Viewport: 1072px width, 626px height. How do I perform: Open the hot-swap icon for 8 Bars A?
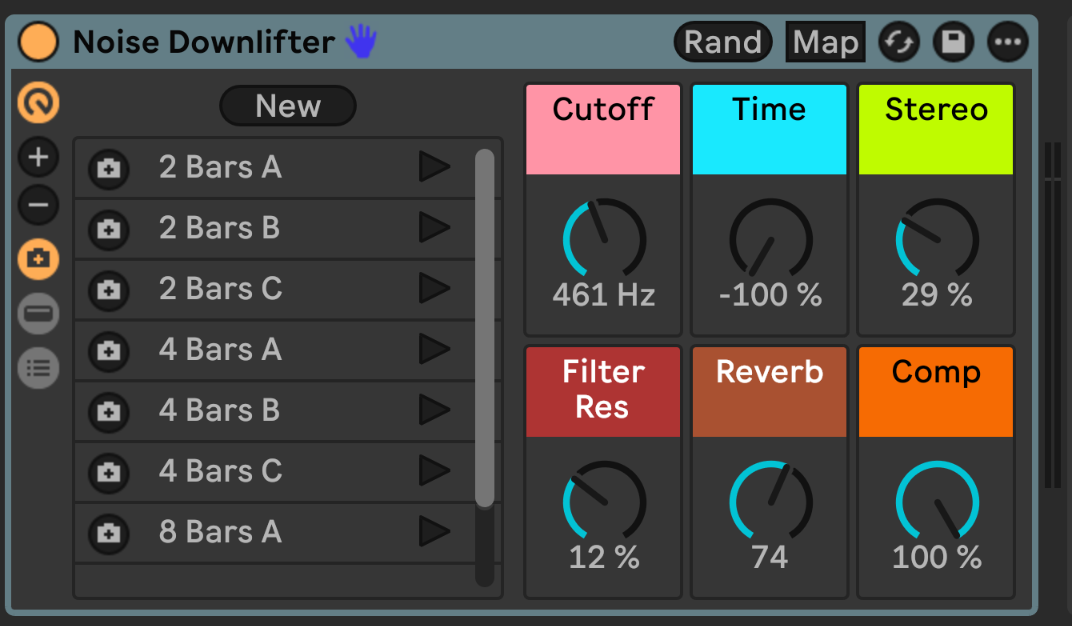(x=108, y=533)
